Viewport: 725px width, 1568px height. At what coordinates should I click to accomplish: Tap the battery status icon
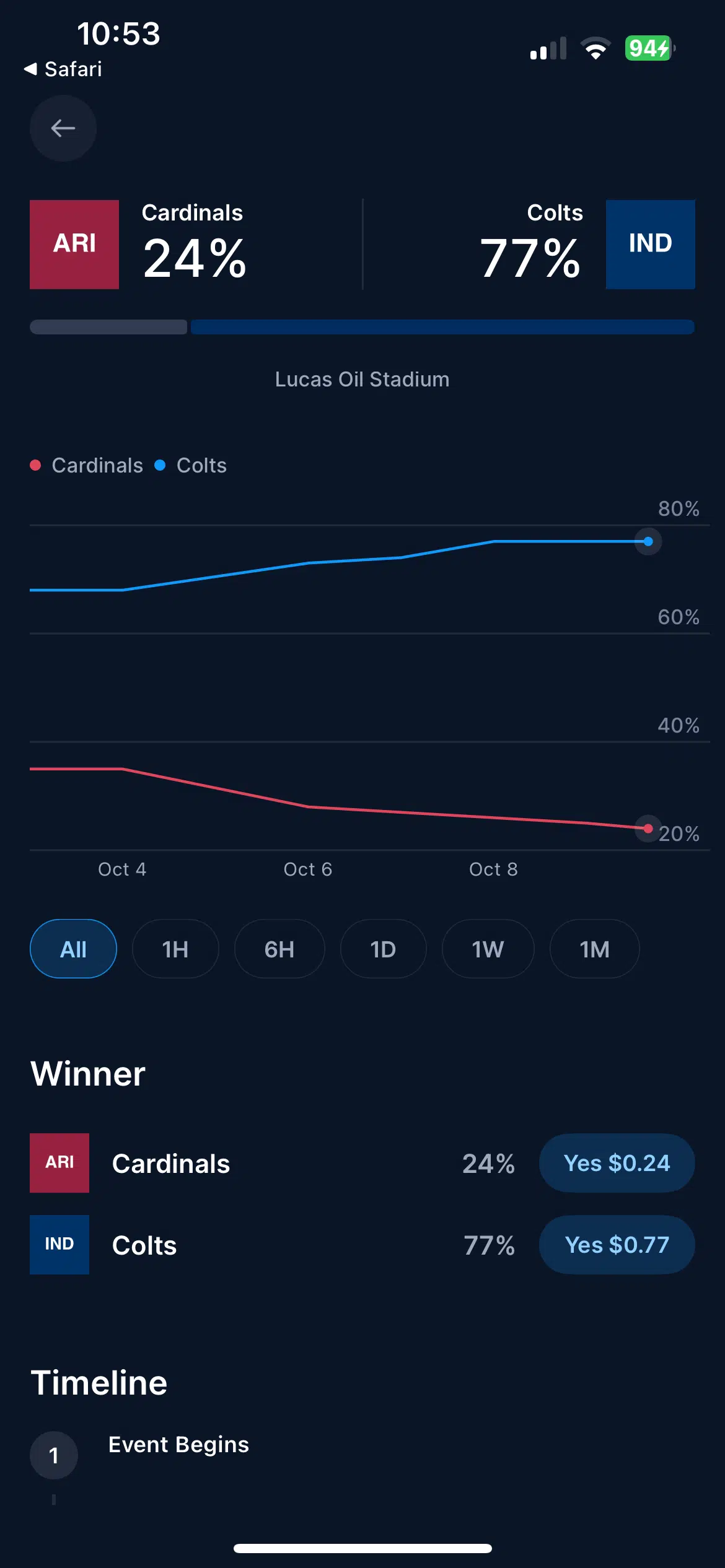tap(649, 48)
